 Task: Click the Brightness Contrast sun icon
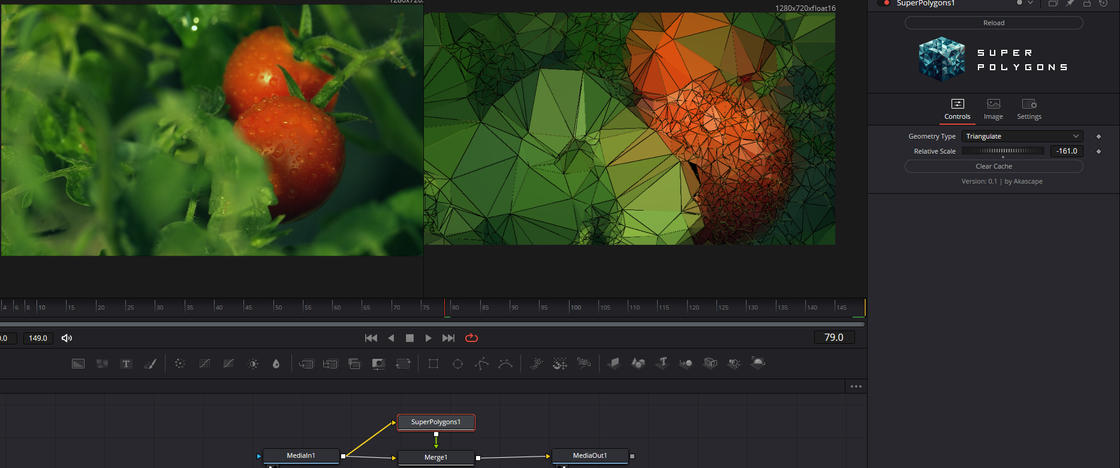pos(253,364)
